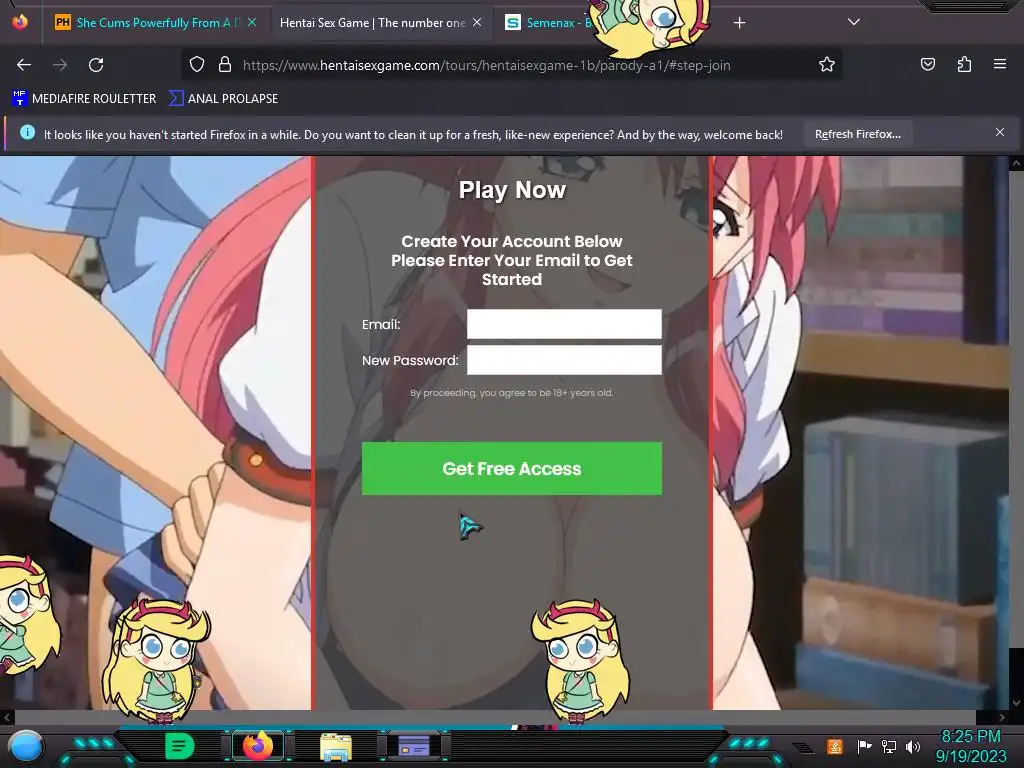
Task: Click the orange tray icon
Action: tap(835, 746)
